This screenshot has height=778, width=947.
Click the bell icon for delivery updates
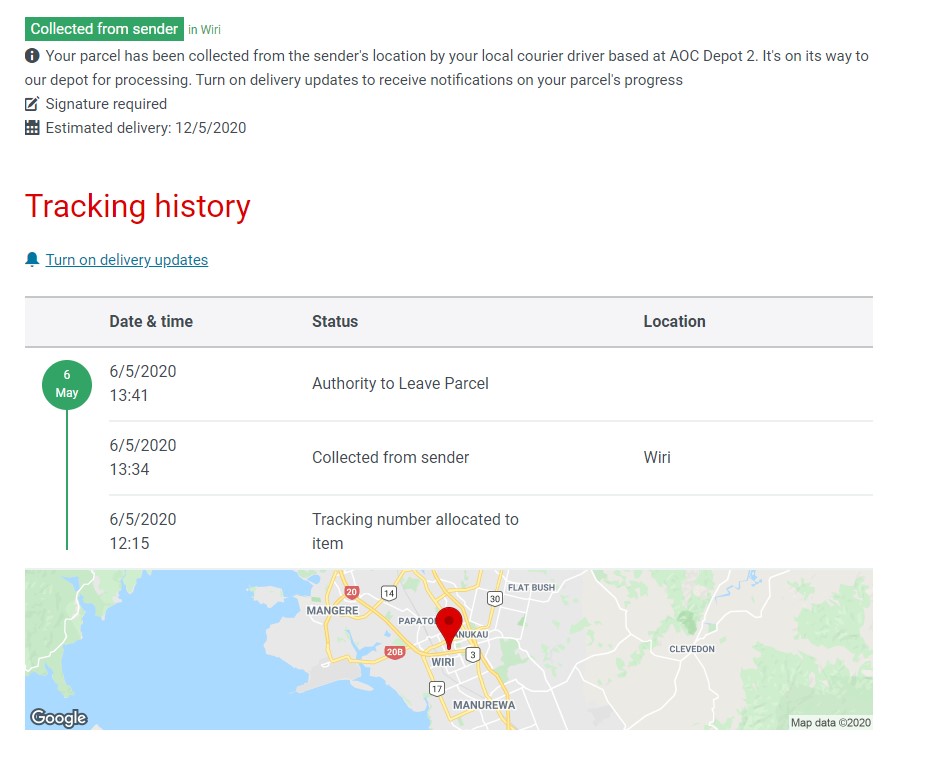point(33,260)
